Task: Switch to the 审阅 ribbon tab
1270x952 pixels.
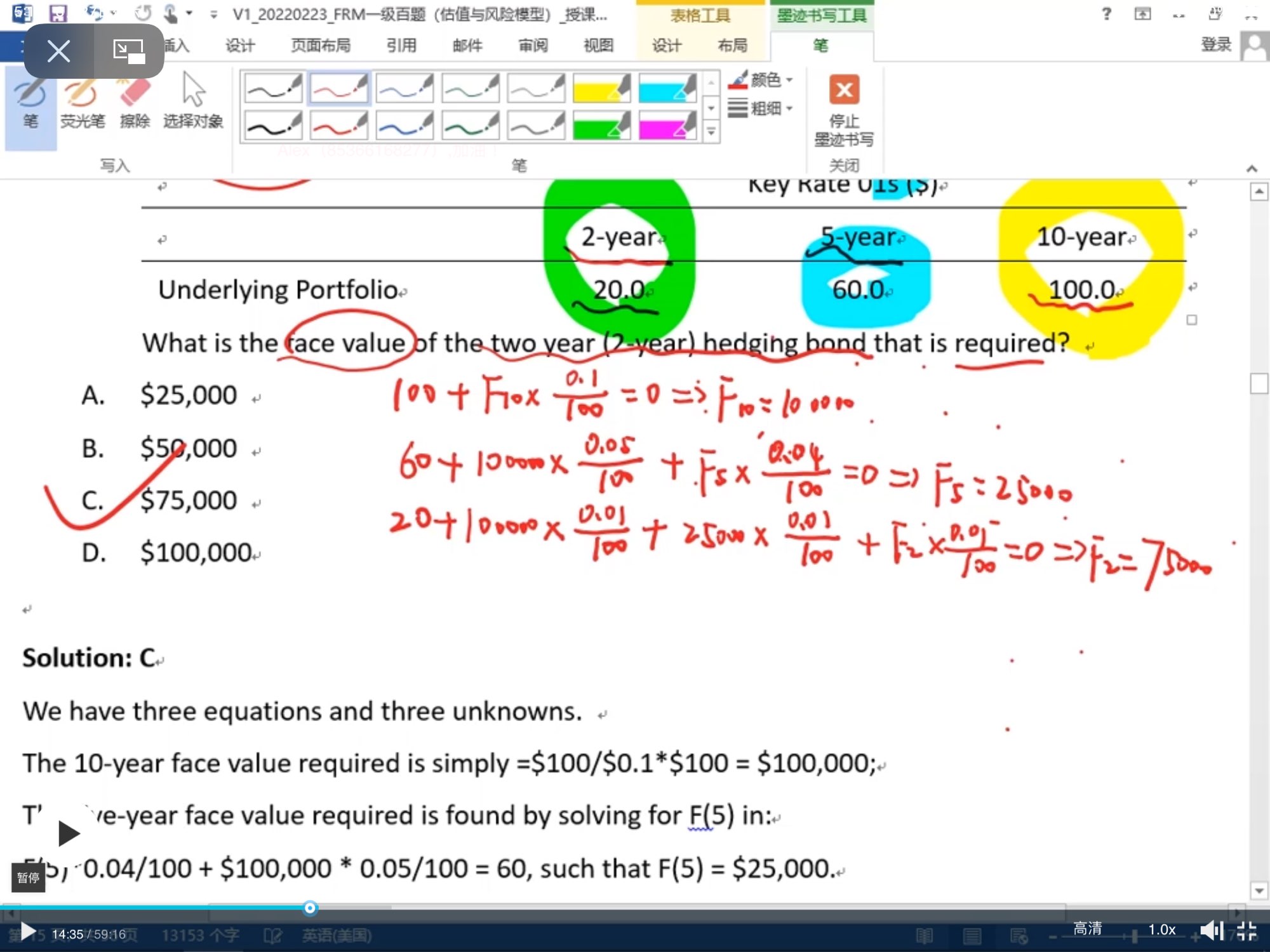Action: tap(533, 46)
